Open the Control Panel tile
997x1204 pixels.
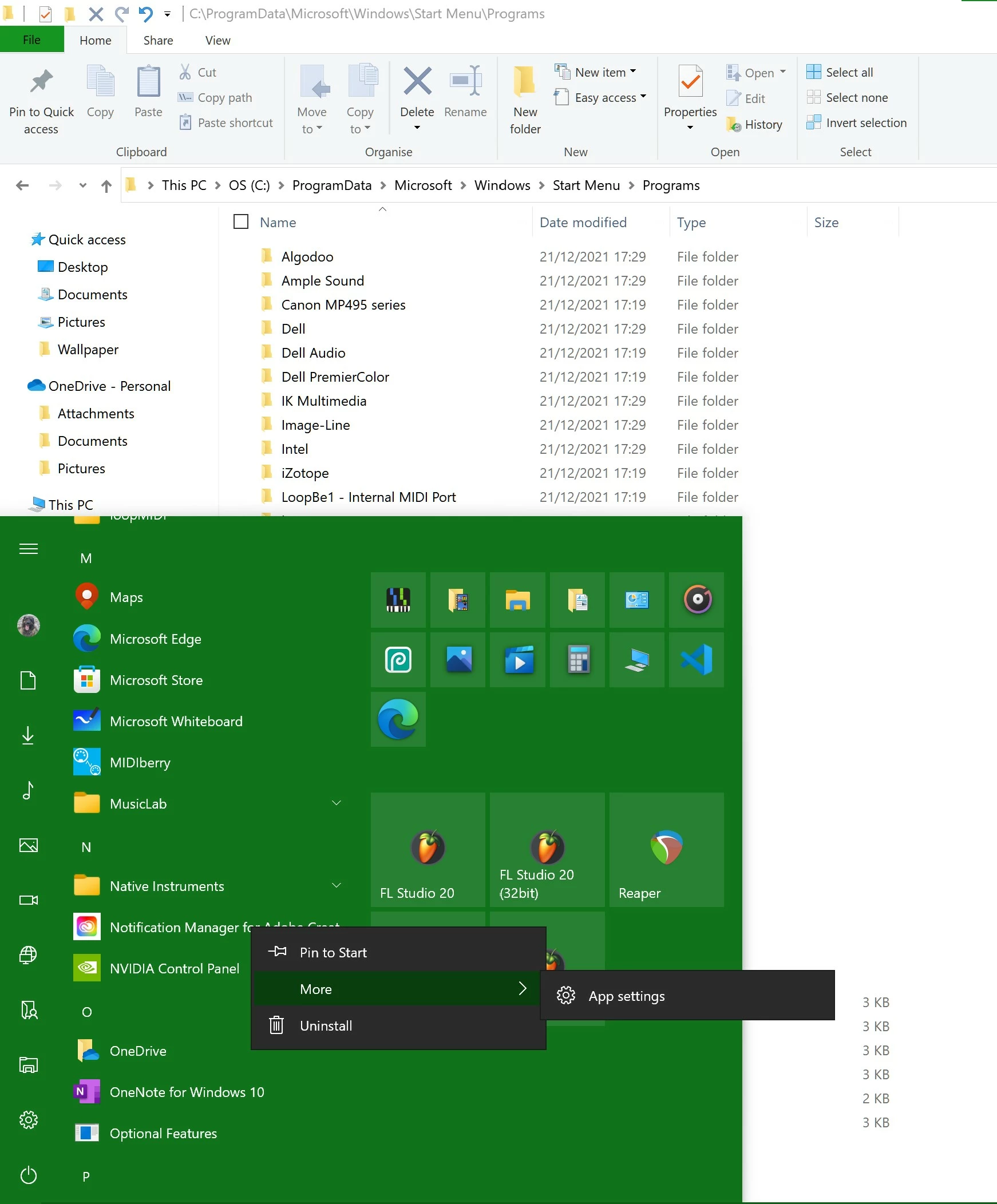636,600
